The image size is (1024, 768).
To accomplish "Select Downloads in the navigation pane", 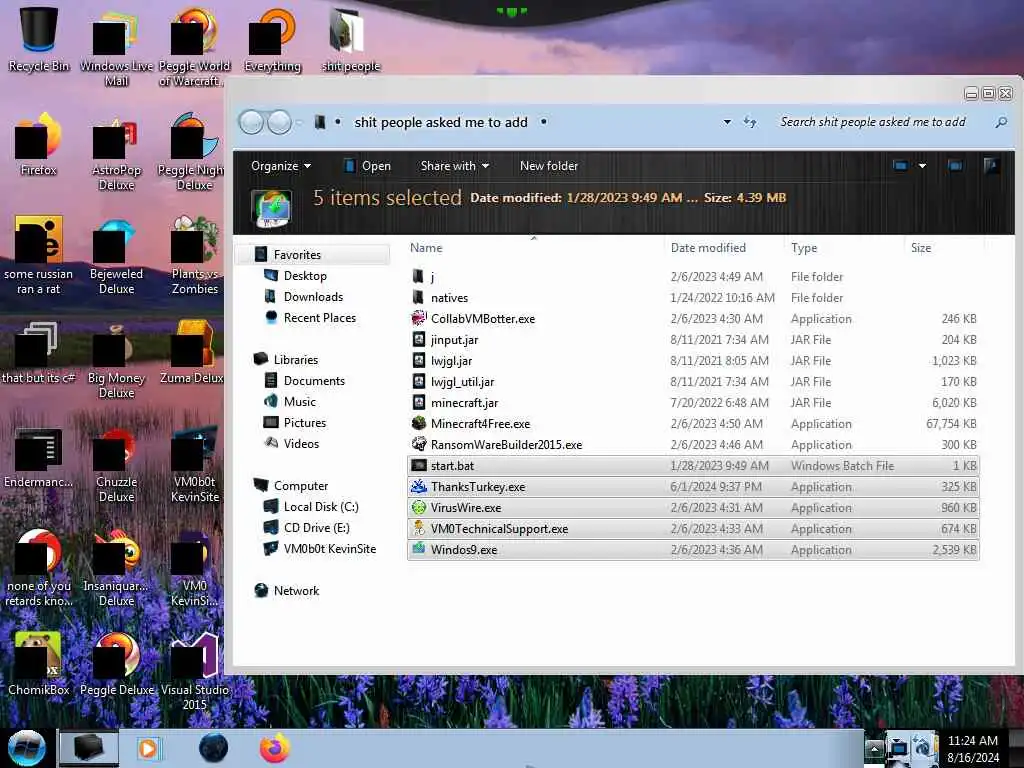I will 313,296.
